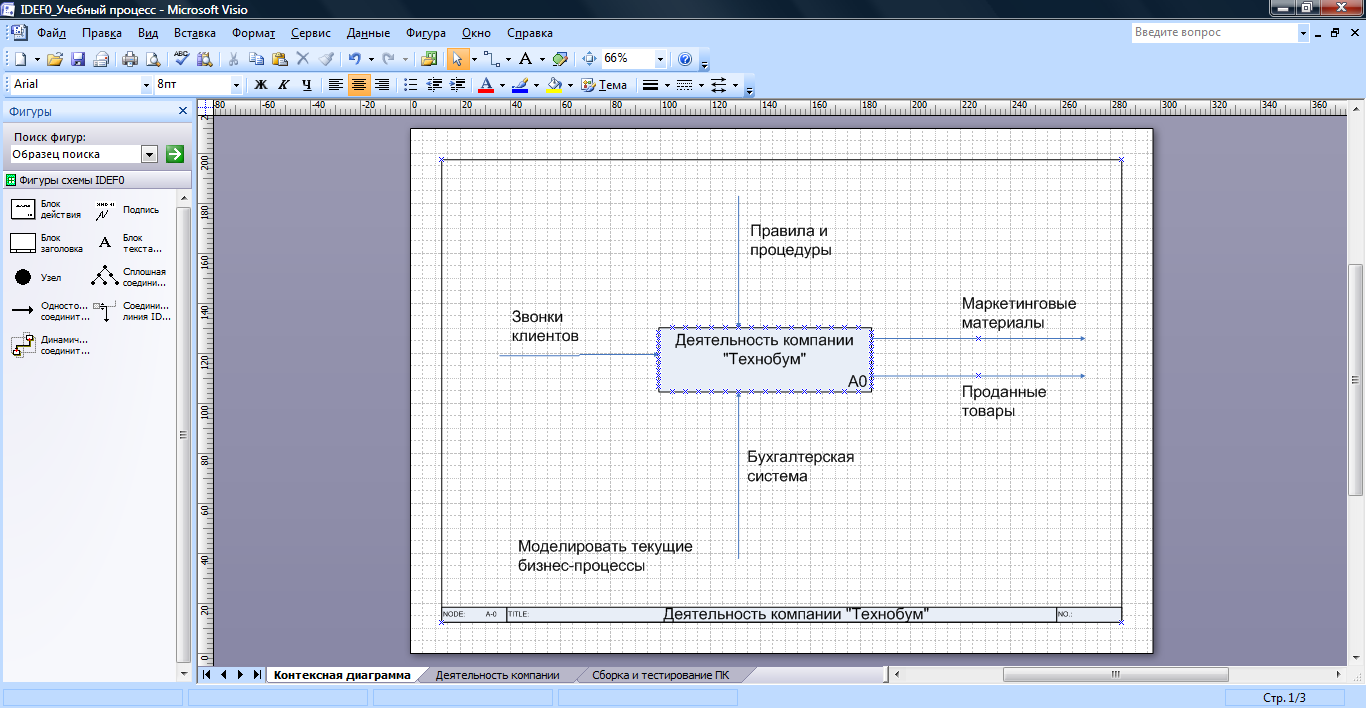This screenshot has width=1366, height=708.
Task: Open the zoom level dropdown (66%)
Action: pos(660,59)
